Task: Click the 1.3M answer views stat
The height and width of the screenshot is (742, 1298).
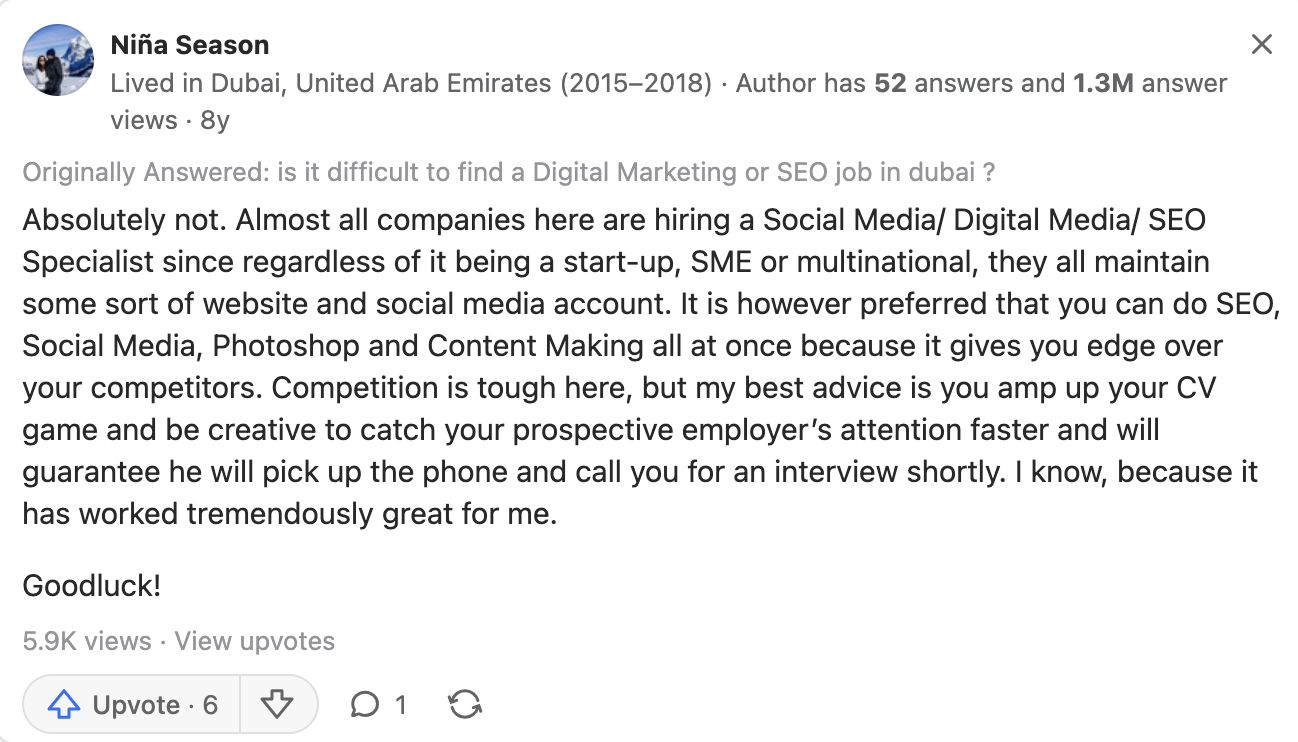Action: [x=1150, y=83]
